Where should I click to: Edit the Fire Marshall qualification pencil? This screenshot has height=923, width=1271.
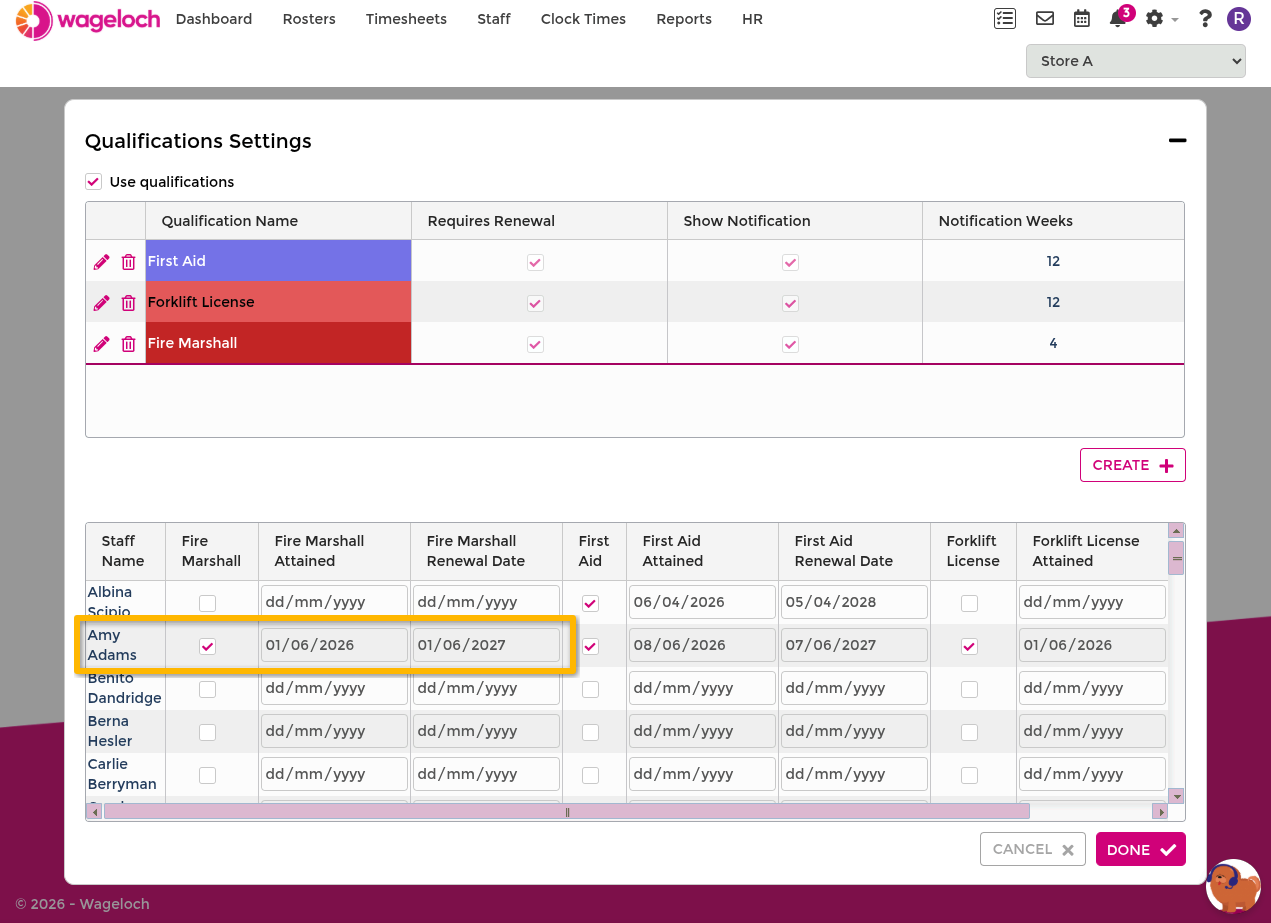tap(101, 344)
